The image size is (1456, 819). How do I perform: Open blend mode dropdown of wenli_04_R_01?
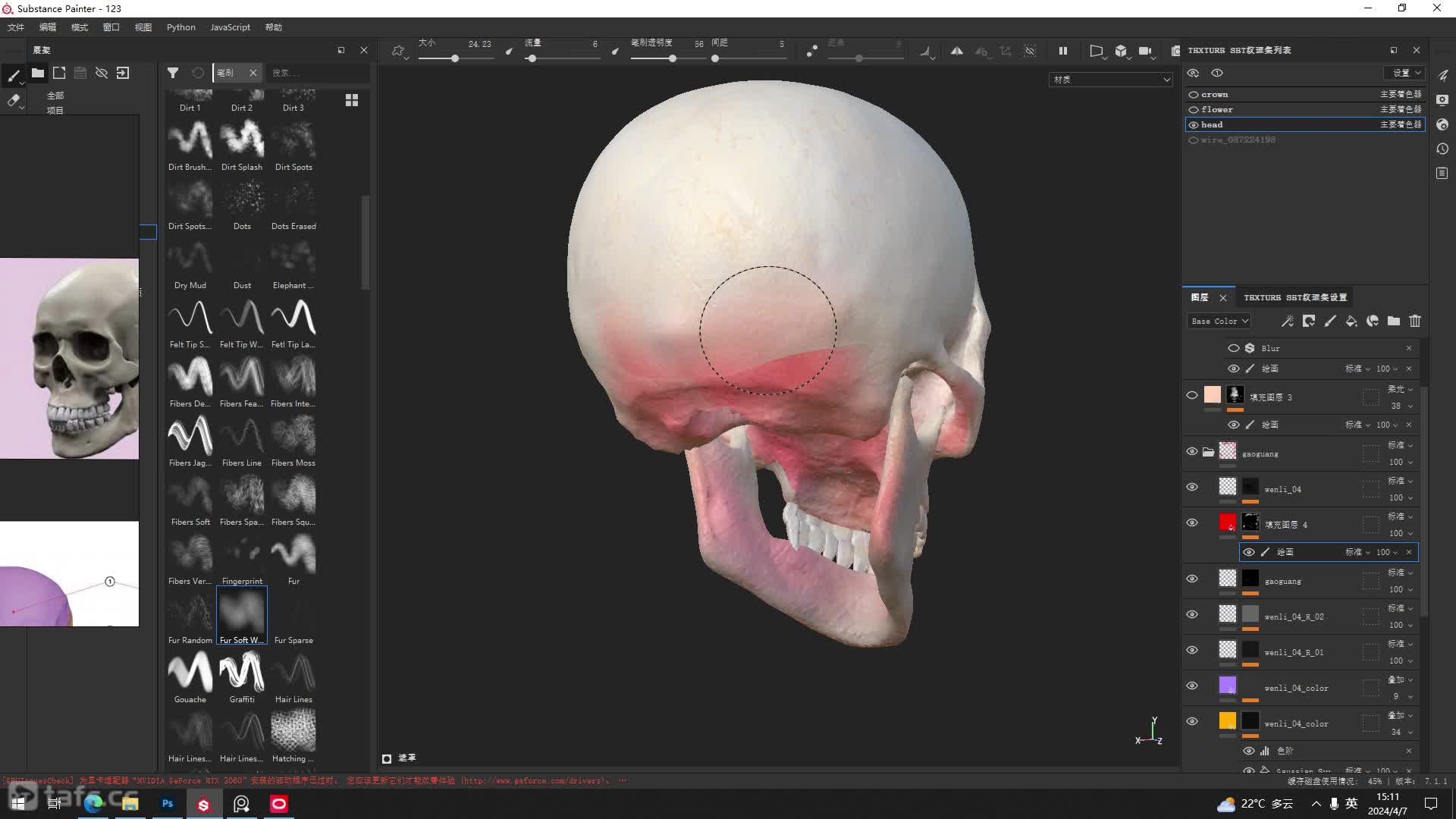click(1400, 644)
